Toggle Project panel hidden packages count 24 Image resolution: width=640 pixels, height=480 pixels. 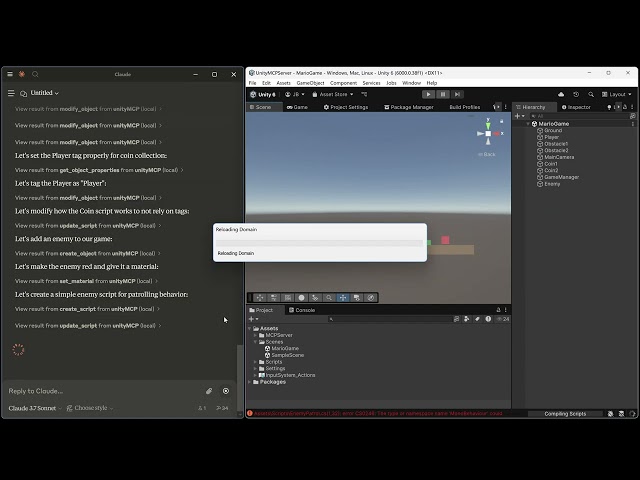502,319
